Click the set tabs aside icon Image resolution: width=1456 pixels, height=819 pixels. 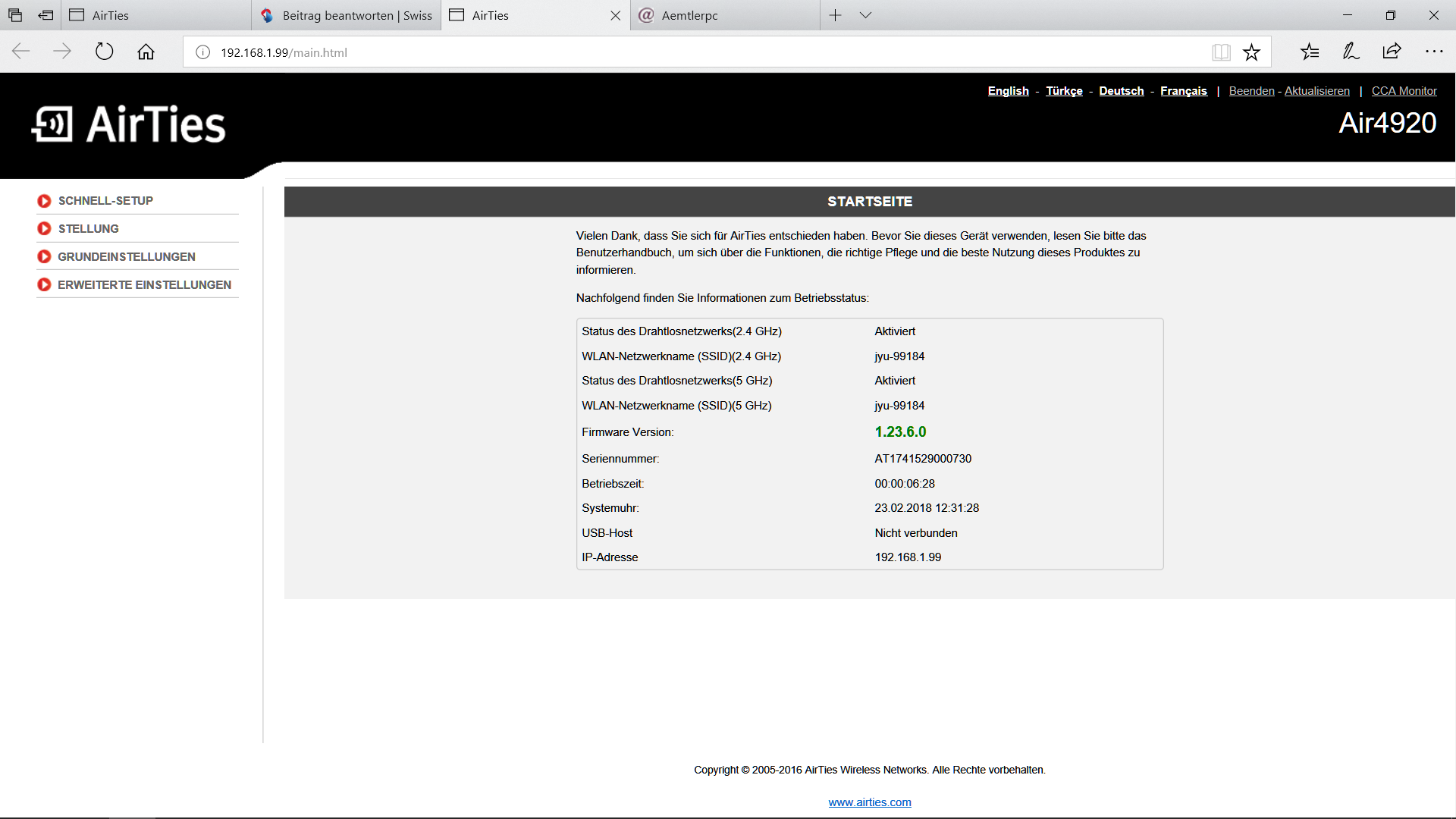pyautogui.click(x=45, y=15)
